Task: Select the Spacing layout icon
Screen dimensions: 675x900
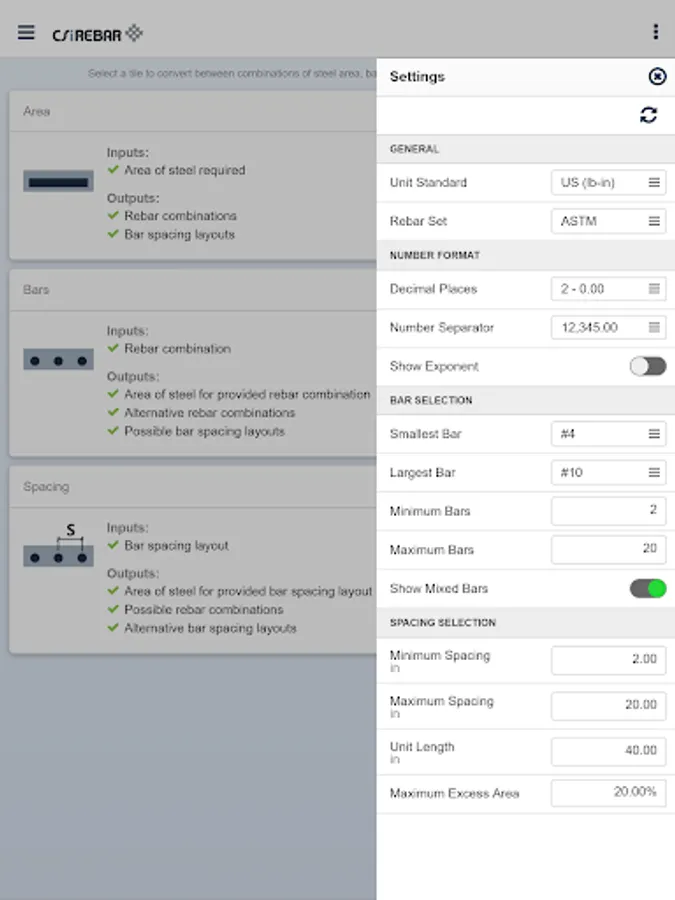Action: tap(58, 550)
